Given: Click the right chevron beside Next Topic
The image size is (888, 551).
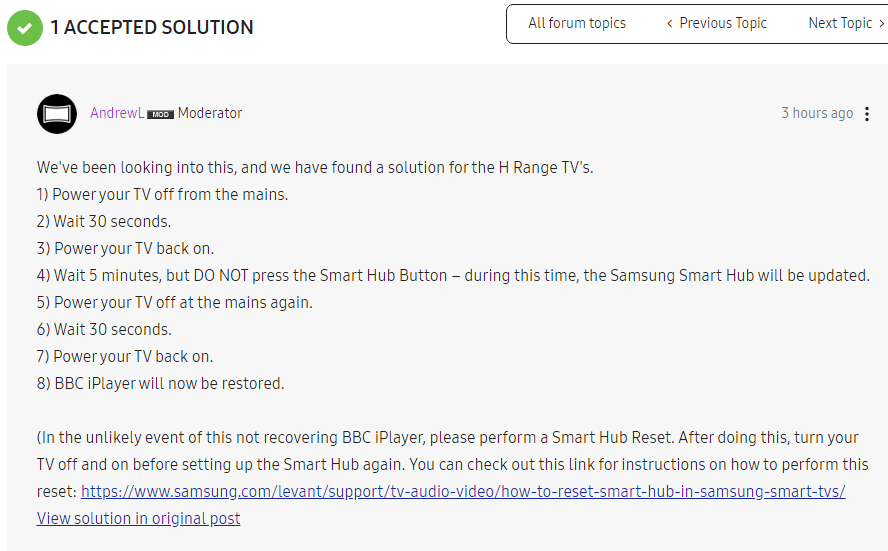Looking at the screenshot, I should tap(880, 23).
